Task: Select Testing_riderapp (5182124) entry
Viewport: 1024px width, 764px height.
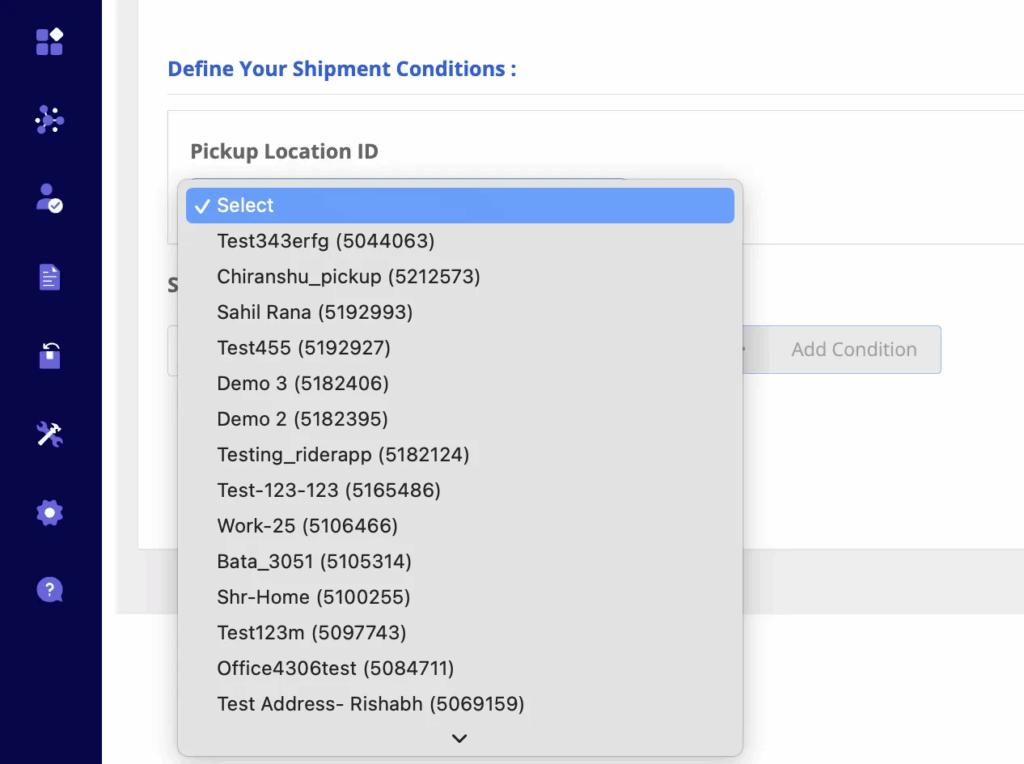Action: click(342, 454)
